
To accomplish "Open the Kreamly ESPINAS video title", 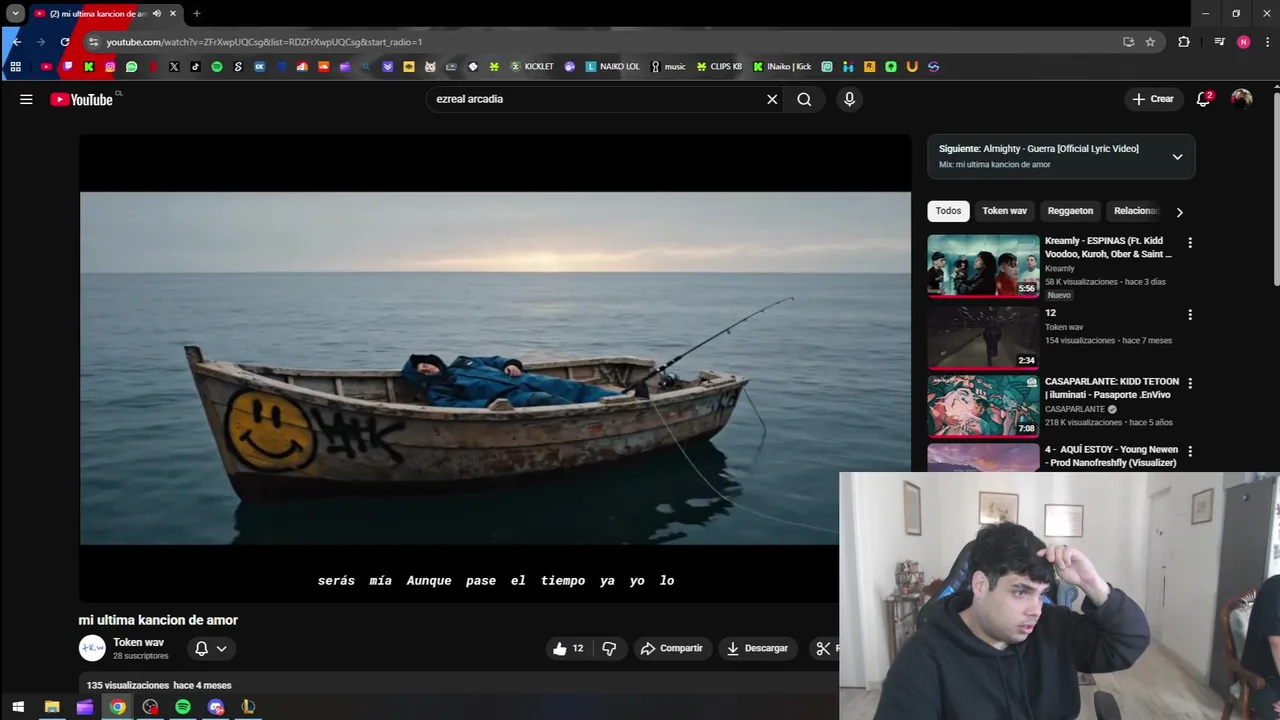I will 1108,247.
